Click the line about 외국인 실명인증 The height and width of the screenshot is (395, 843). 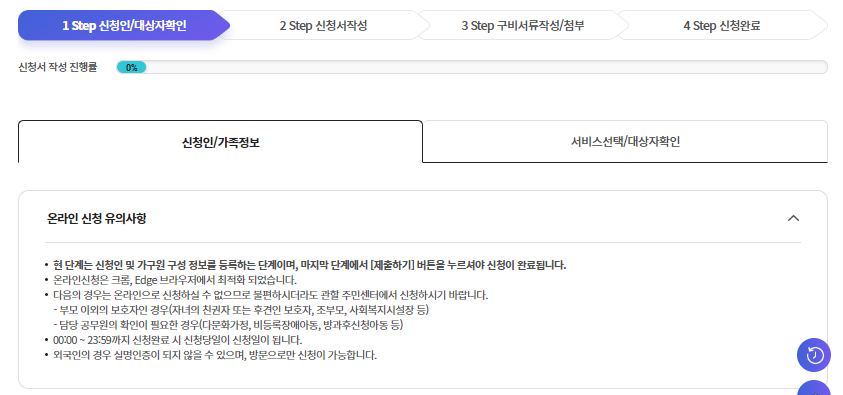coord(215,355)
